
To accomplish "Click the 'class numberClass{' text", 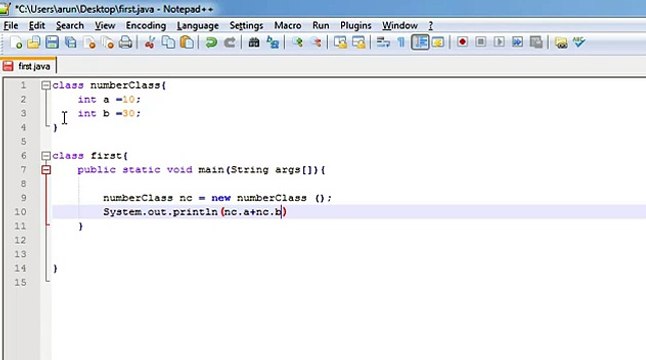I will coord(109,85).
